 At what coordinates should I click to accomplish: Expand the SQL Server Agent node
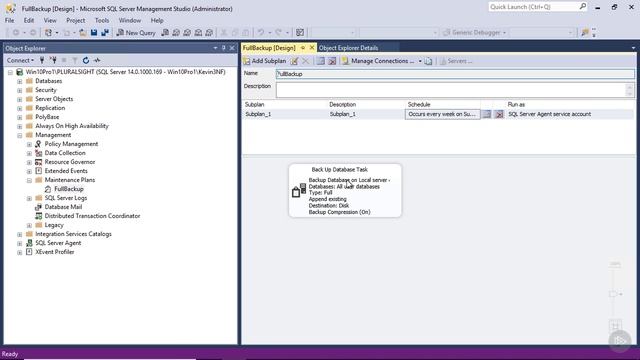pos(20,243)
